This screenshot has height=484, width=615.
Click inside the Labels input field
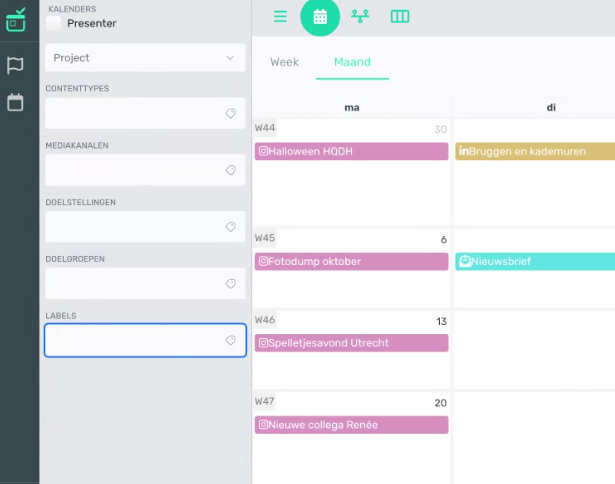pos(145,340)
